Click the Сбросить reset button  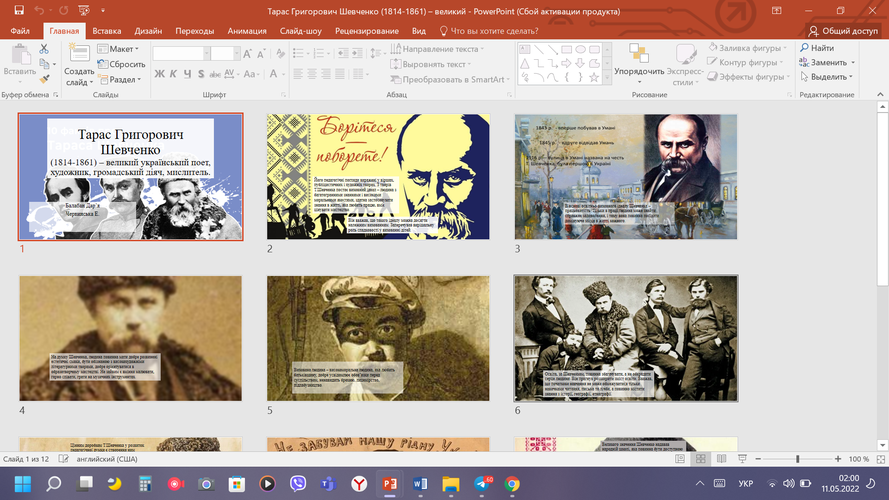(121, 64)
